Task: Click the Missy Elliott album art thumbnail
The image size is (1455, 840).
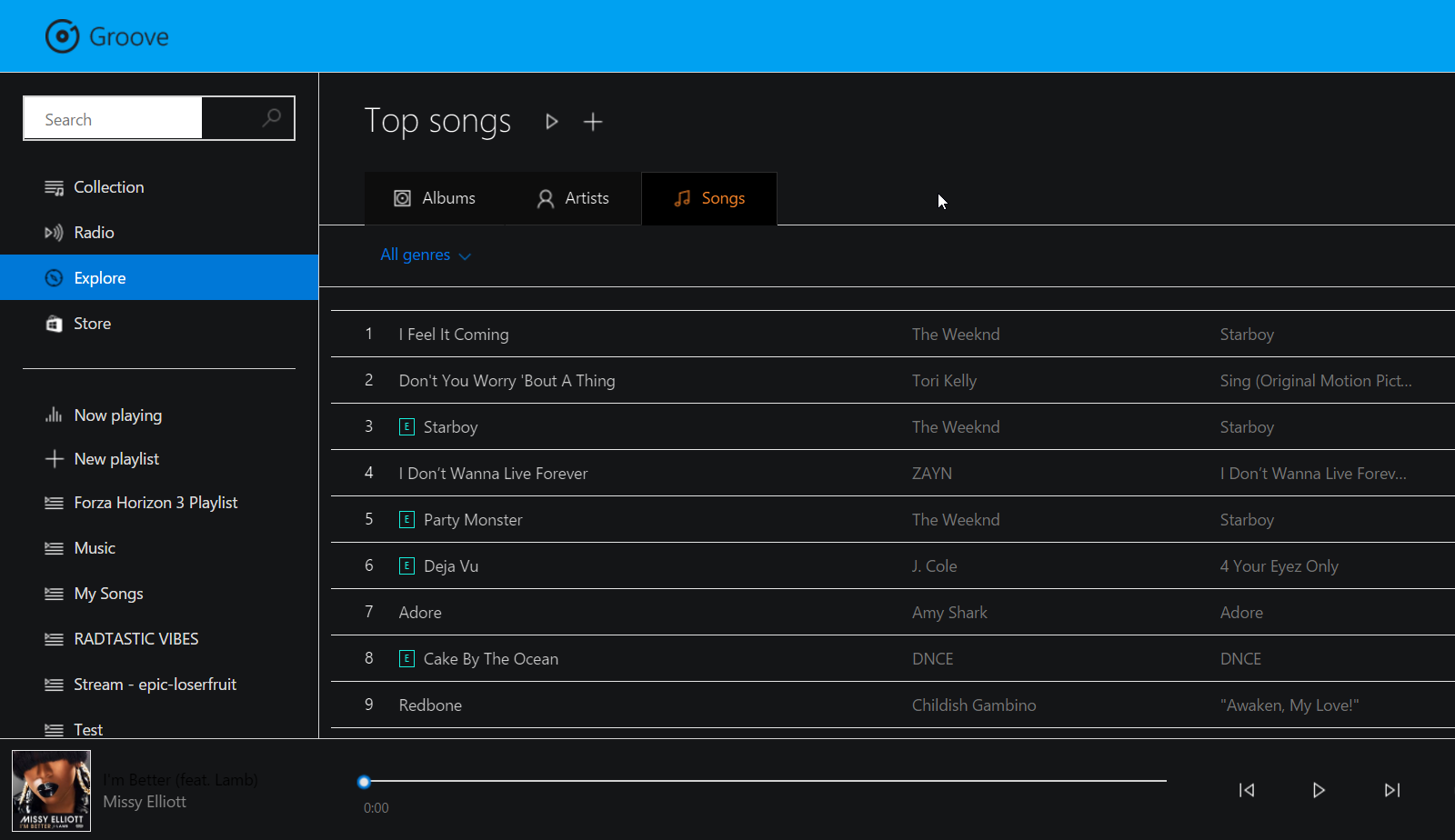Action: 51,790
